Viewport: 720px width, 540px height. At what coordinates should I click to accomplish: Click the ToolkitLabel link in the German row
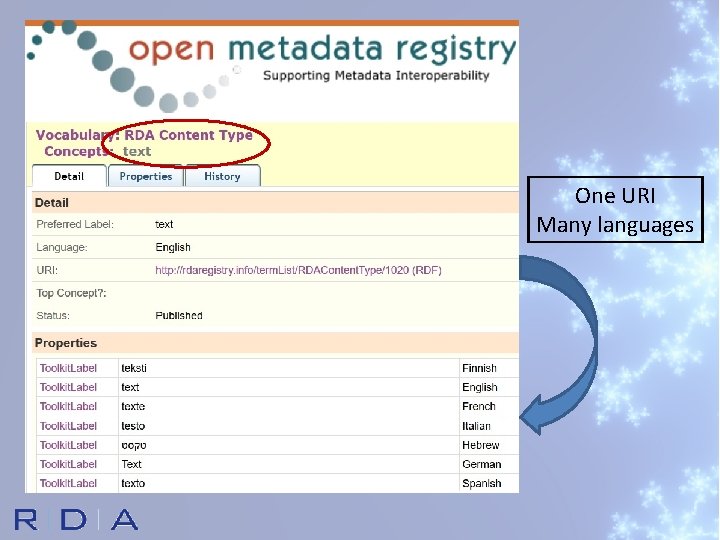click(68, 464)
